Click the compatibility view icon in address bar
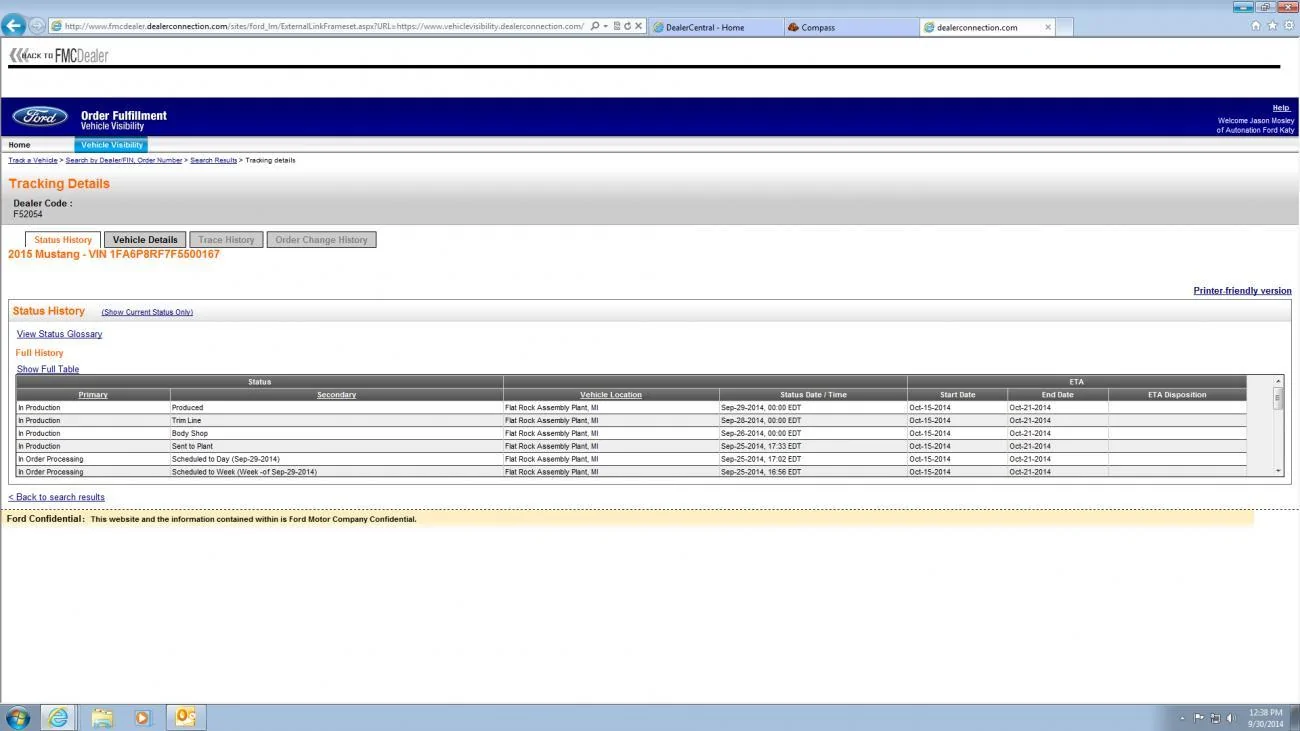Viewport: 1300px width, 731px height. 617,26
